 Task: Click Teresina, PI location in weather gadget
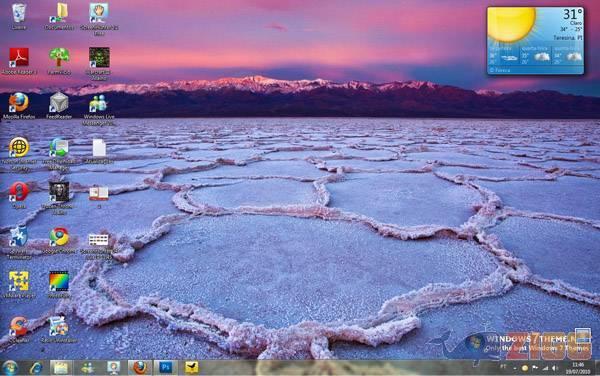(567, 38)
